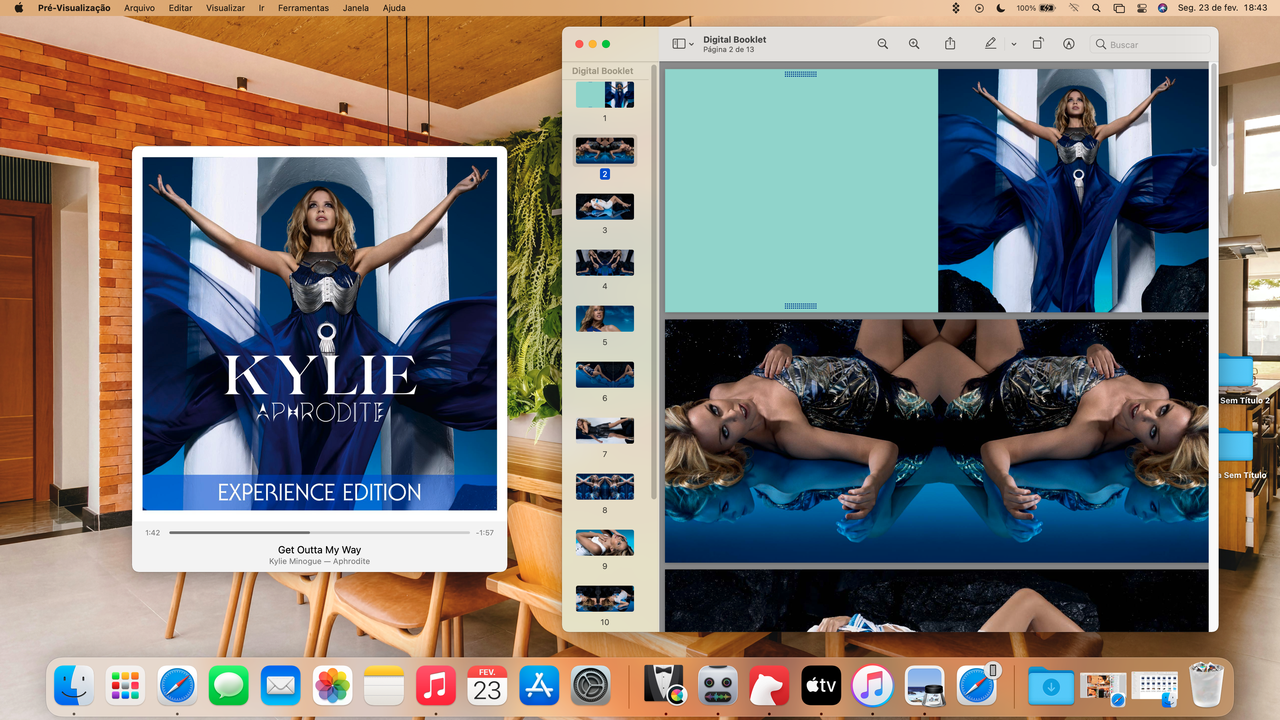Click the 'Get Outta My Way' song title
The width and height of the screenshot is (1280, 720).
click(320, 550)
